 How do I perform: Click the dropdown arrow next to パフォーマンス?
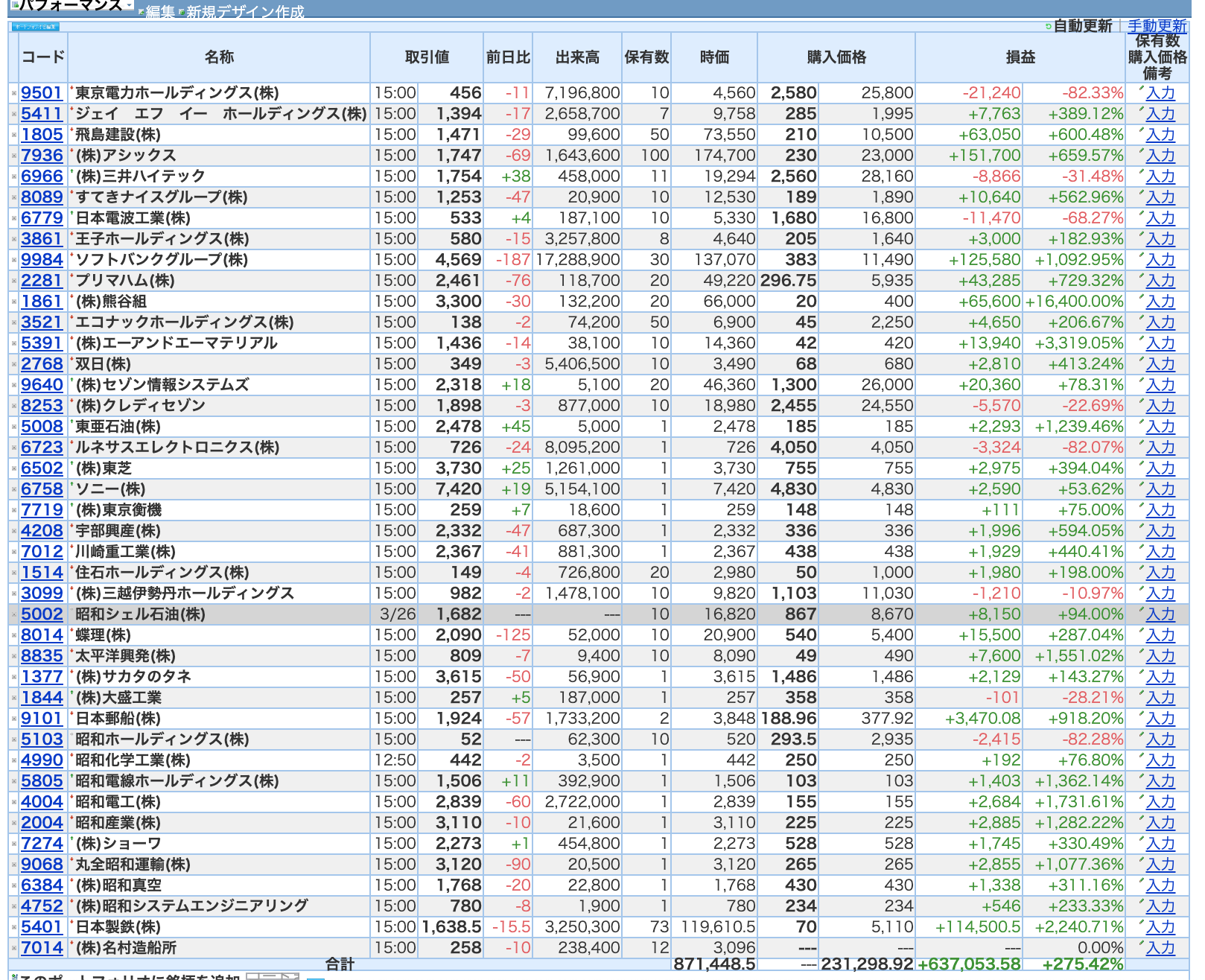point(130,6)
